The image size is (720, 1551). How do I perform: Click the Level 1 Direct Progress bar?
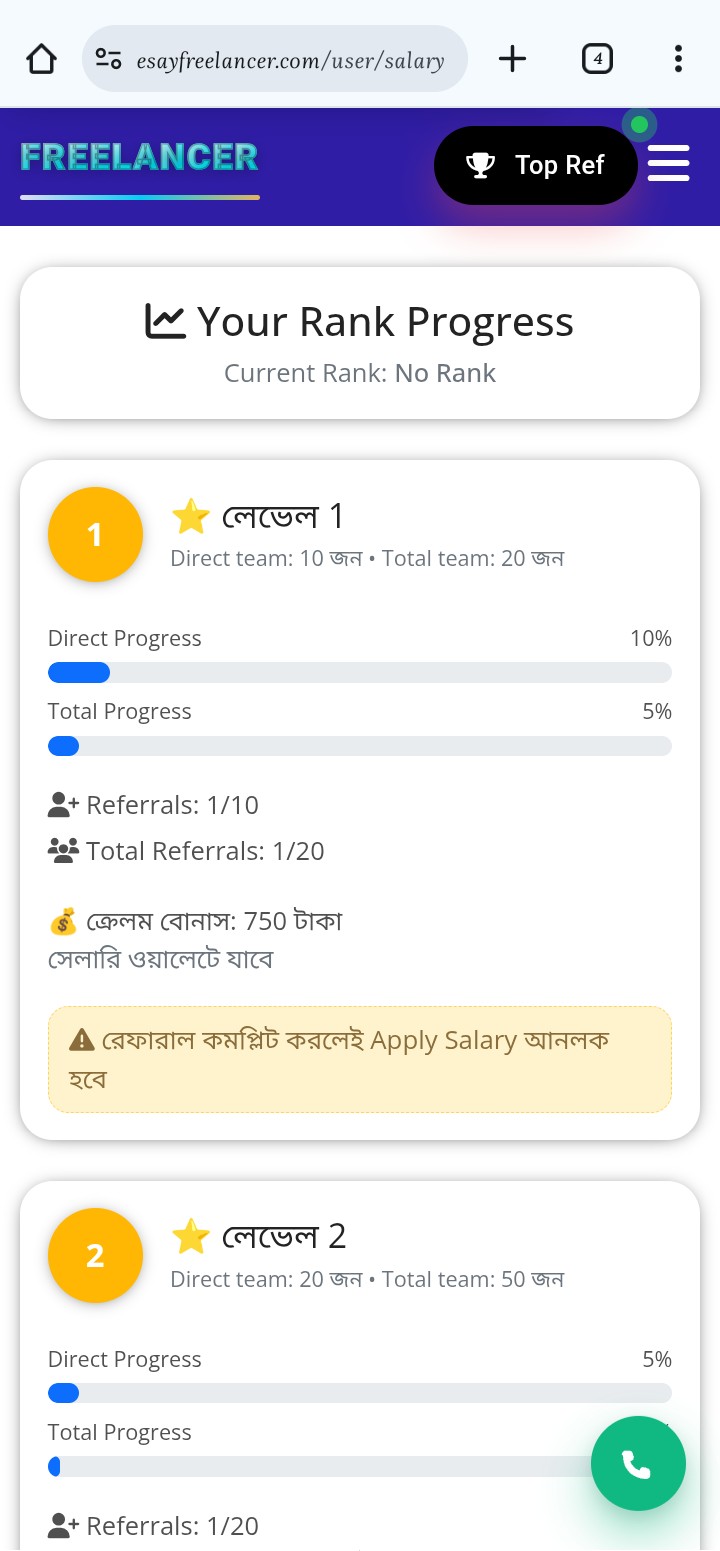tap(360, 673)
